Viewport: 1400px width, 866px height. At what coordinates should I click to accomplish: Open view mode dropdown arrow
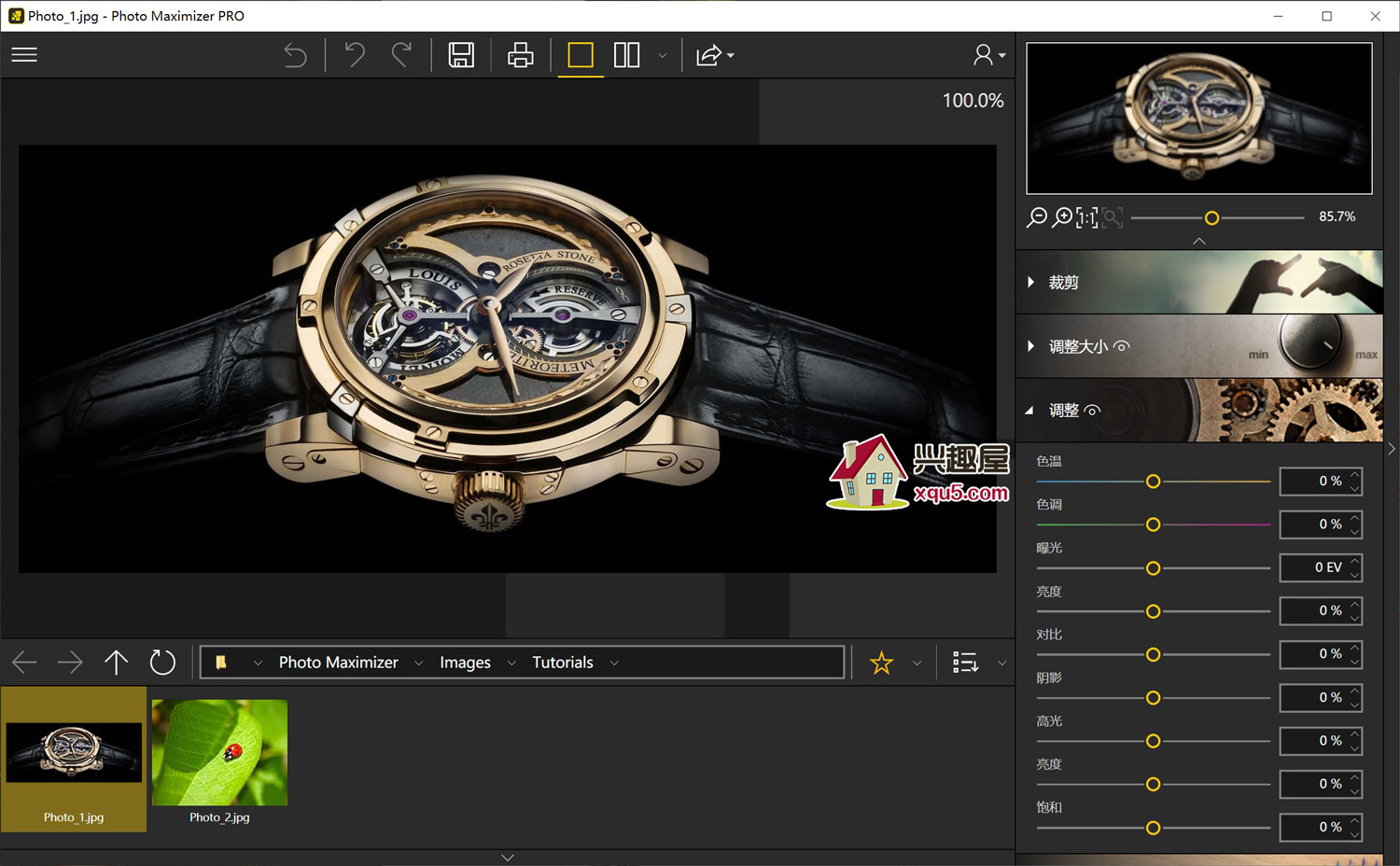(662, 56)
